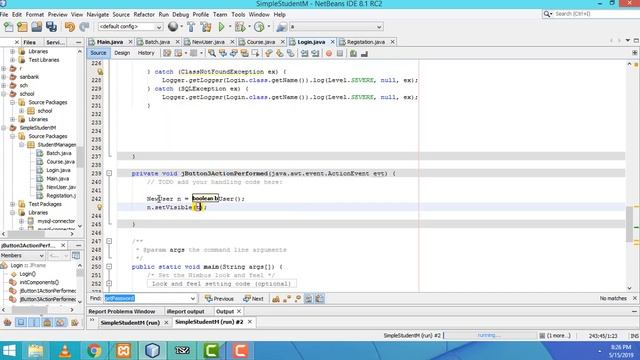
Task: Open File Explorer from the taskbar
Action: click(x=36, y=351)
